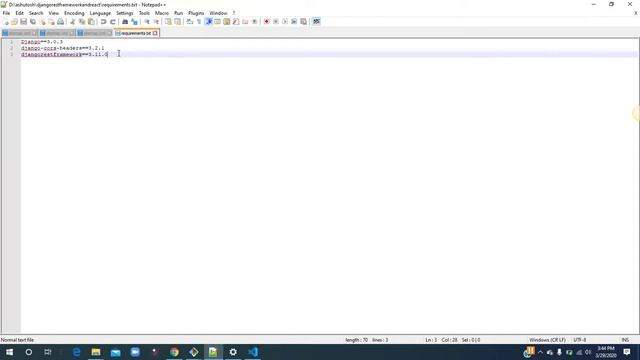
Task: Click the django-cors-headers==3.2.1 line
Action: click(62, 48)
